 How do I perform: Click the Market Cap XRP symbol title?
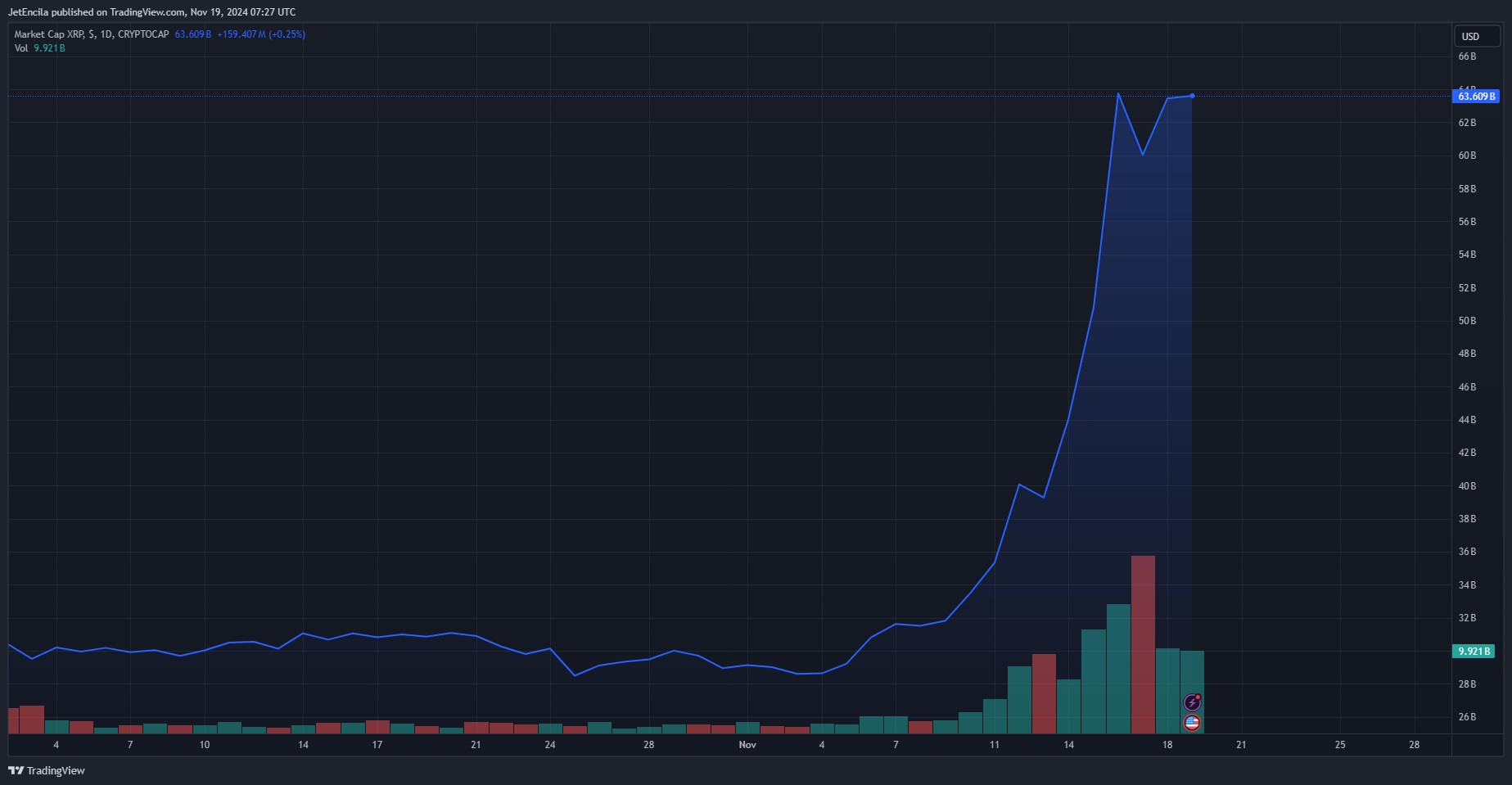91,34
